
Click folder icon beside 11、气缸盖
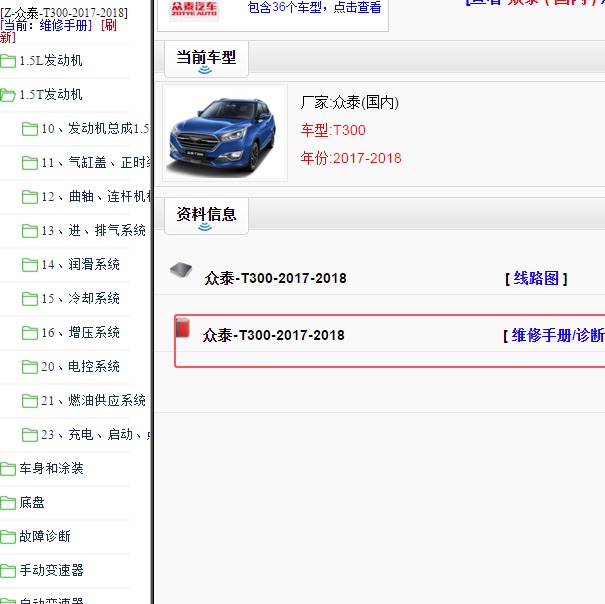tap(30, 162)
